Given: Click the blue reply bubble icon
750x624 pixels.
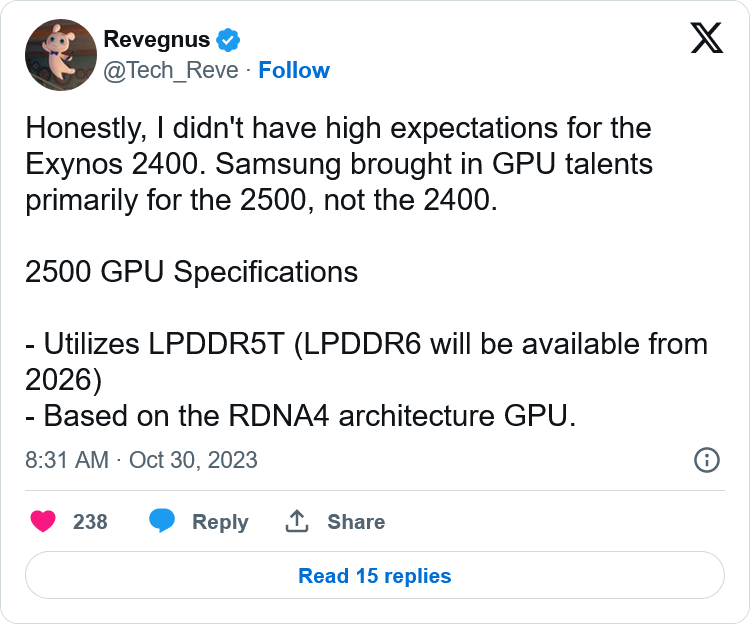Looking at the screenshot, I should (x=162, y=521).
